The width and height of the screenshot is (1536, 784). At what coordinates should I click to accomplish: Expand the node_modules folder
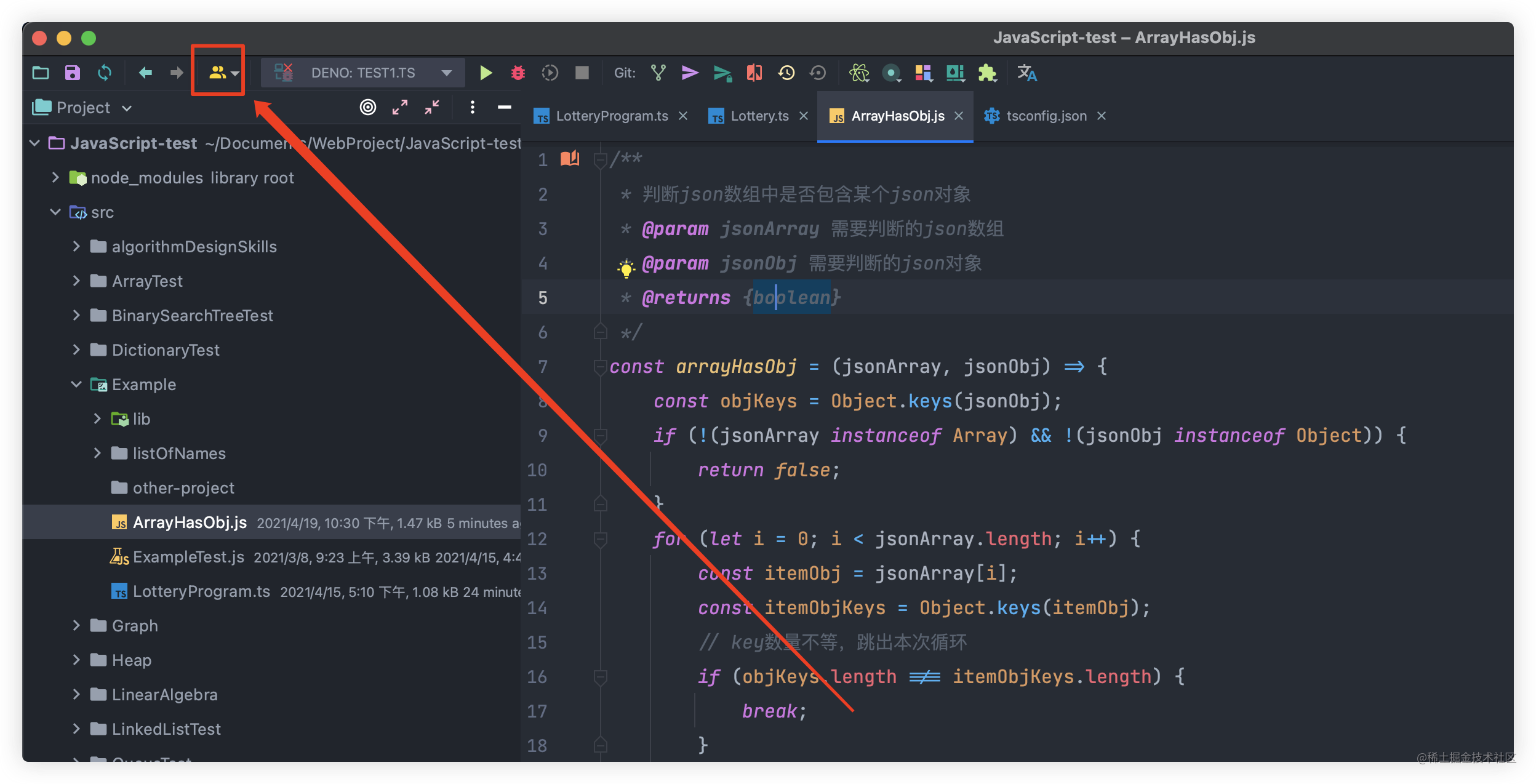55,178
